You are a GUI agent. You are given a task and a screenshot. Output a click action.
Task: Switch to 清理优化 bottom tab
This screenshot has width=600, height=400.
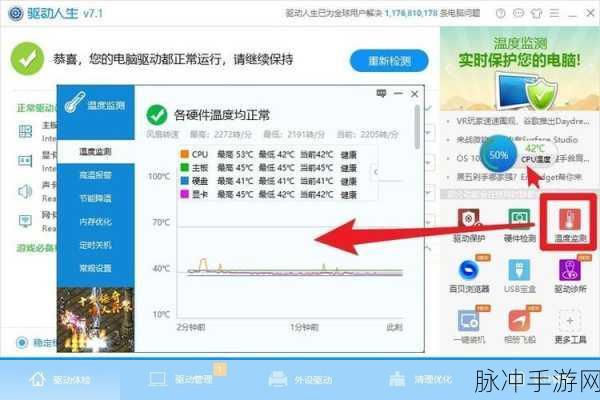[421, 380]
